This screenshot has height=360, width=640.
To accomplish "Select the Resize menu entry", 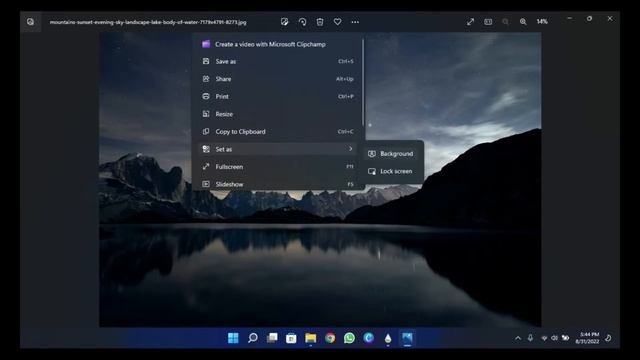I will 277,114.
